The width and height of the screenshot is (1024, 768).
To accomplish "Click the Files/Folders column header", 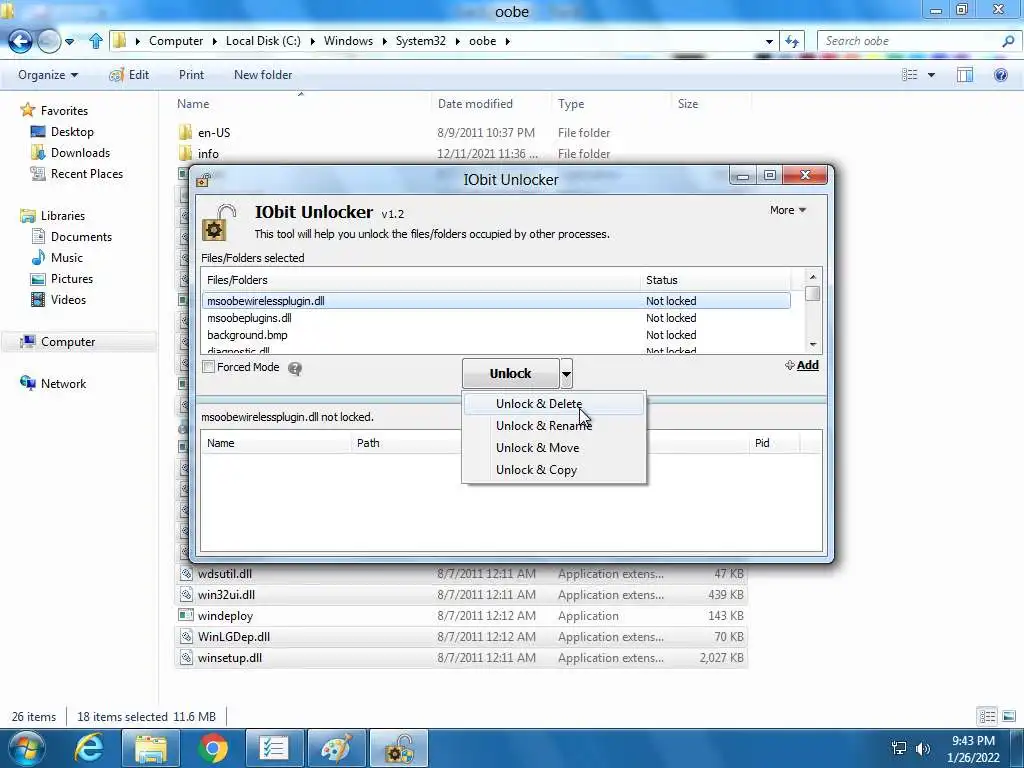I will (421, 280).
